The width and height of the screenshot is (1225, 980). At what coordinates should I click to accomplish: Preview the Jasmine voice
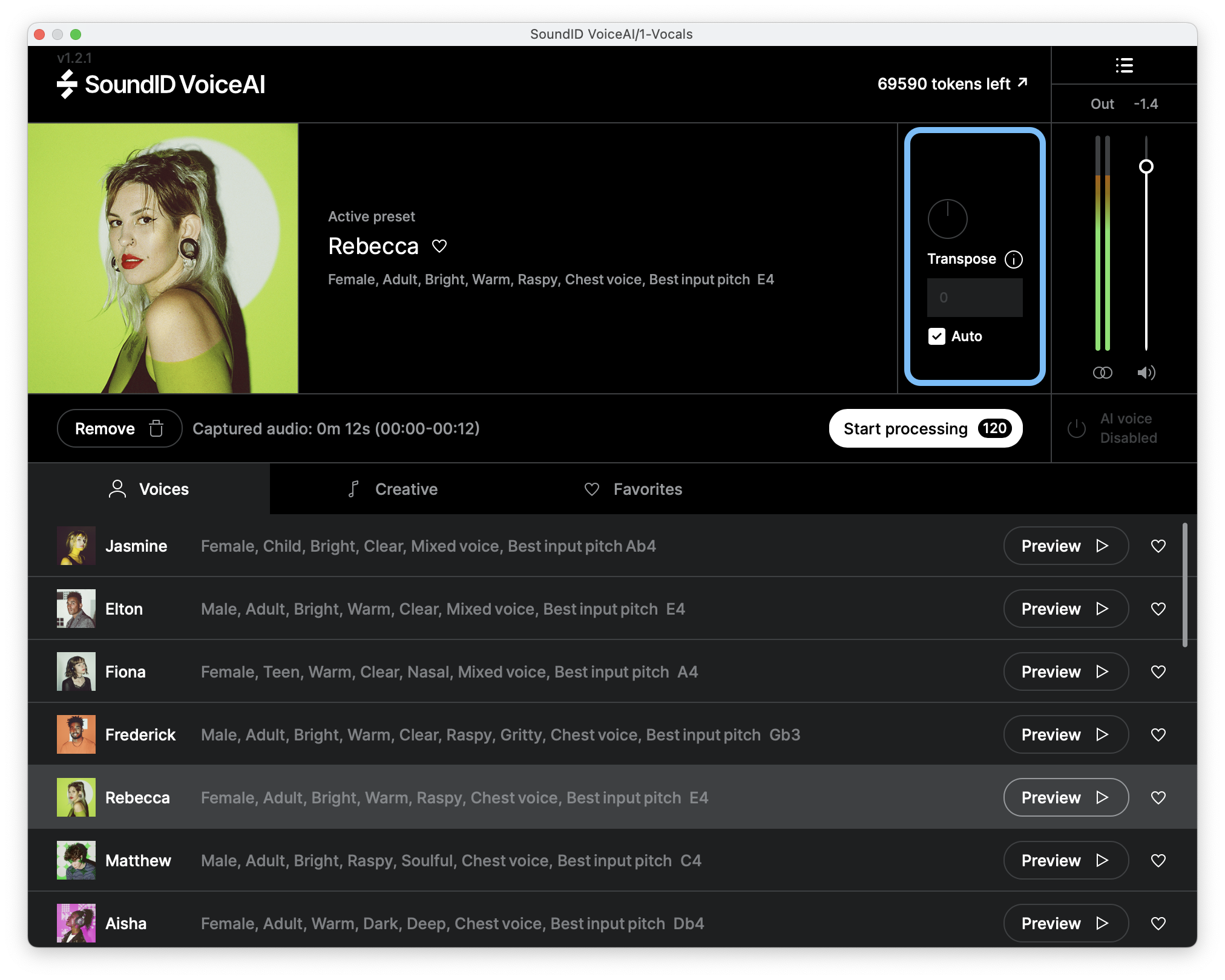point(1065,546)
